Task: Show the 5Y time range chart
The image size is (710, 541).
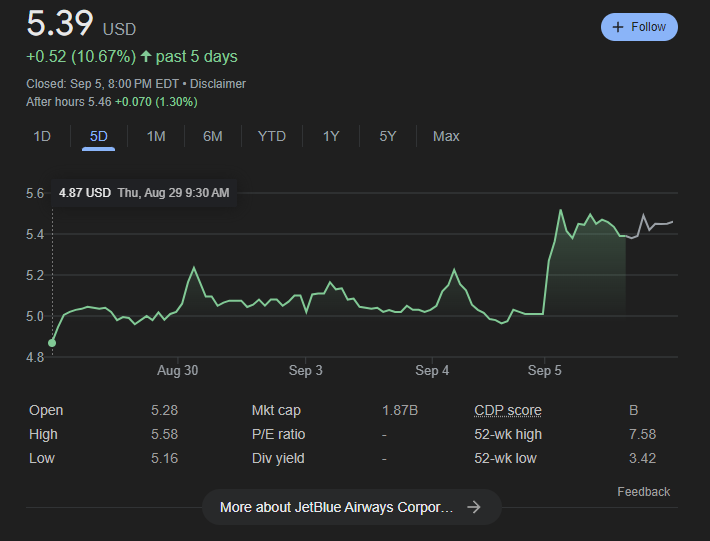Action: 388,136
